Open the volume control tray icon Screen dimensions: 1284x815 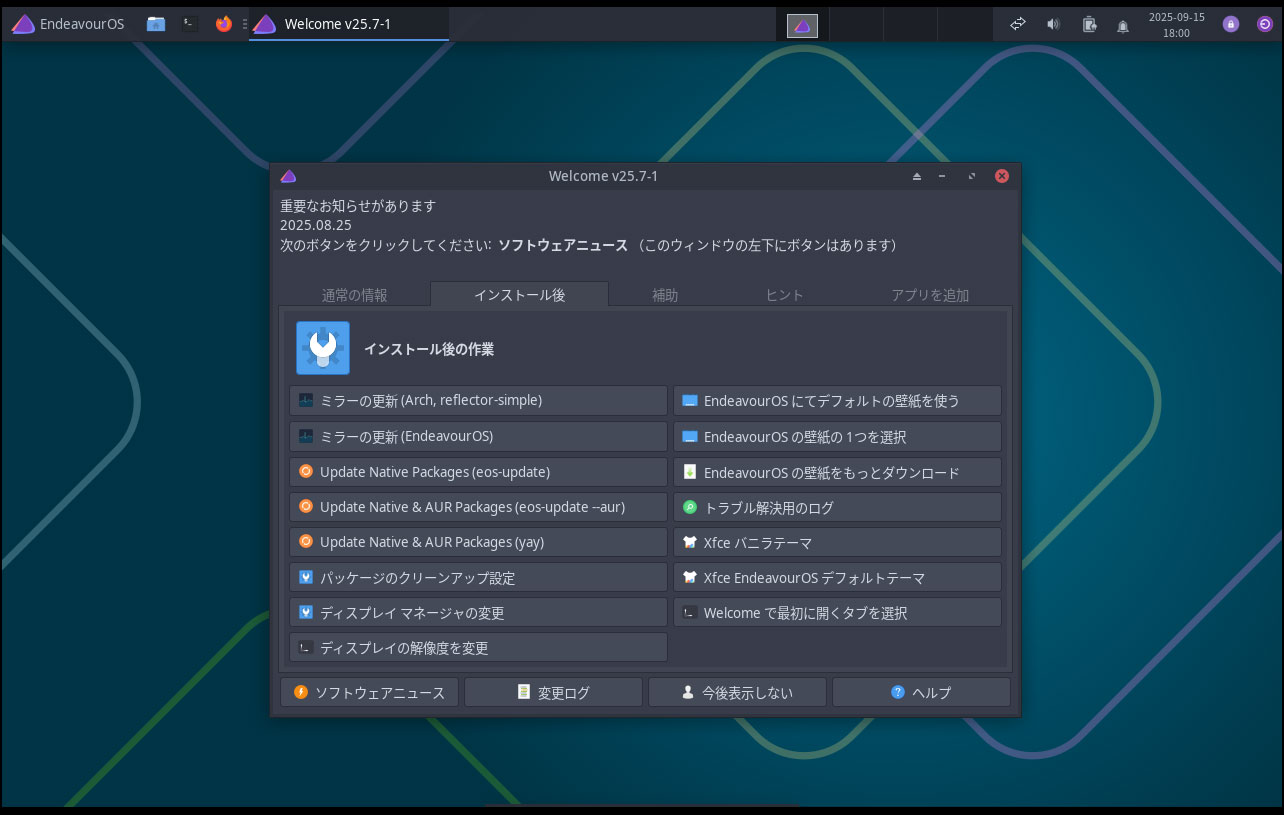click(1053, 24)
